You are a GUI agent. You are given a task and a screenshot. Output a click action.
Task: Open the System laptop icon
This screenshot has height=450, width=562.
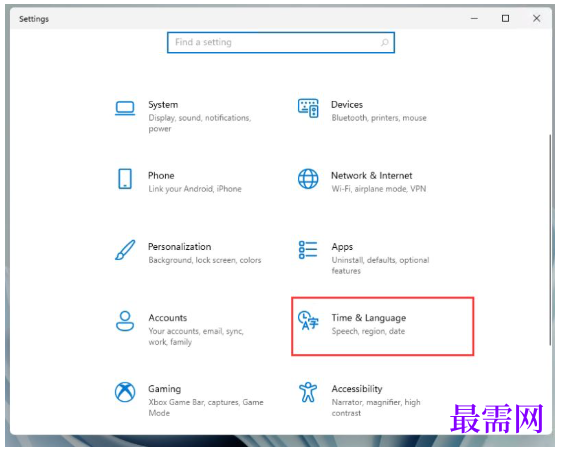125,108
